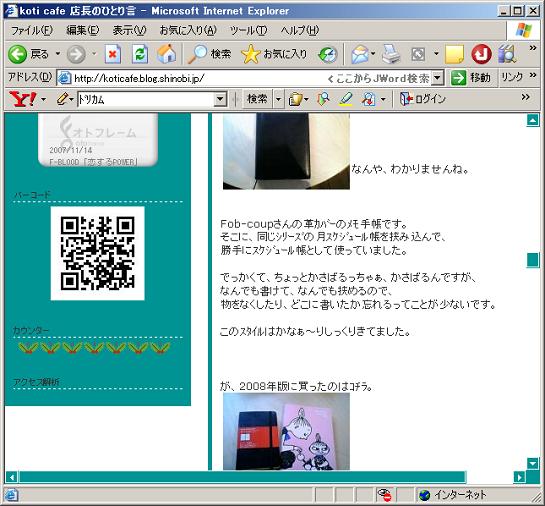This screenshot has height=506, width=545.
Task: Expand the Yahoo toolbar folder dropdown arrow
Action: (306, 100)
